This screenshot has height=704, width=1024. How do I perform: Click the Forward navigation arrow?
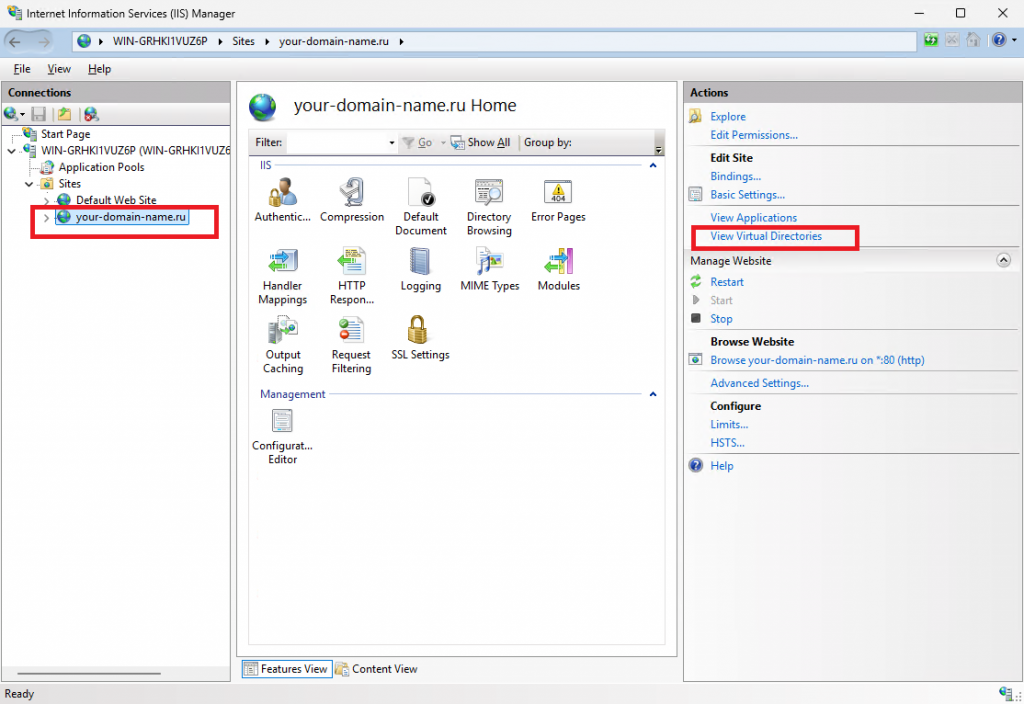click(43, 42)
